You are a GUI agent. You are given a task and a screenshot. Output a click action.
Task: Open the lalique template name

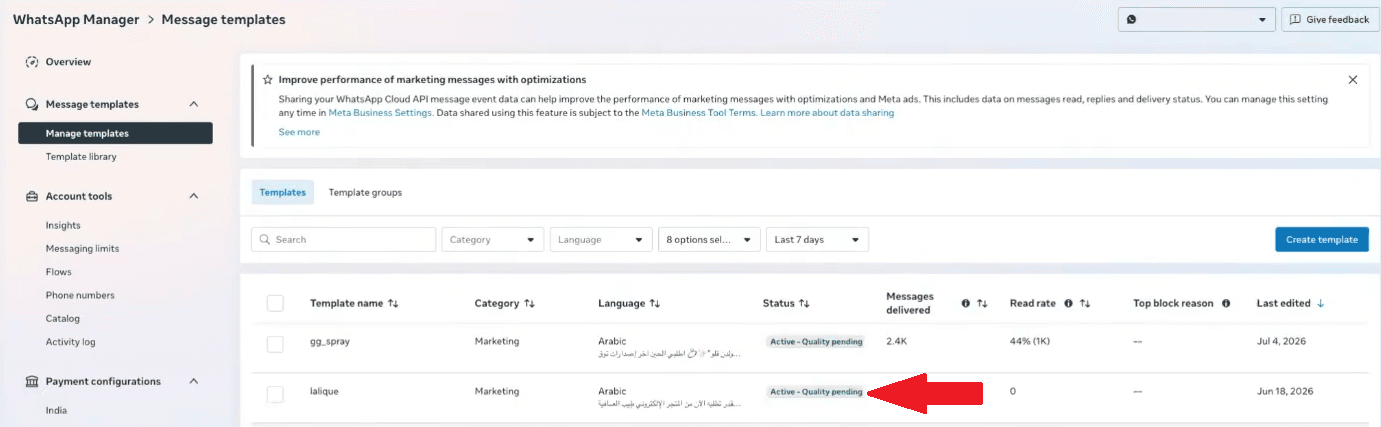coord(325,392)
